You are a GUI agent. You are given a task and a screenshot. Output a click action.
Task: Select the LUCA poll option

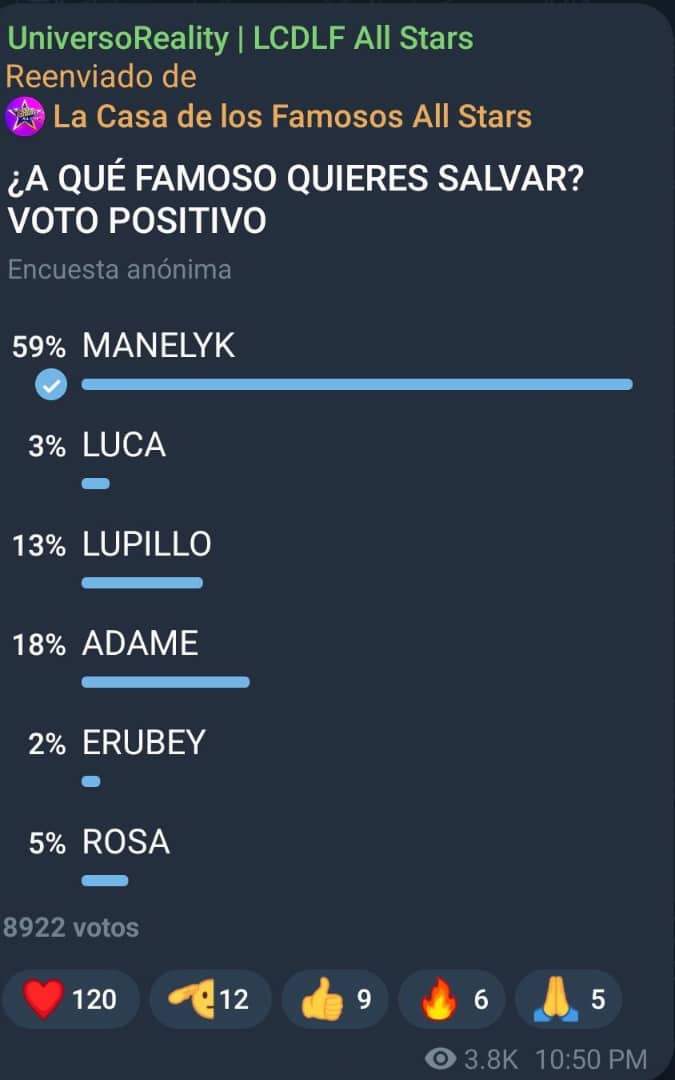tap(124, 445)
